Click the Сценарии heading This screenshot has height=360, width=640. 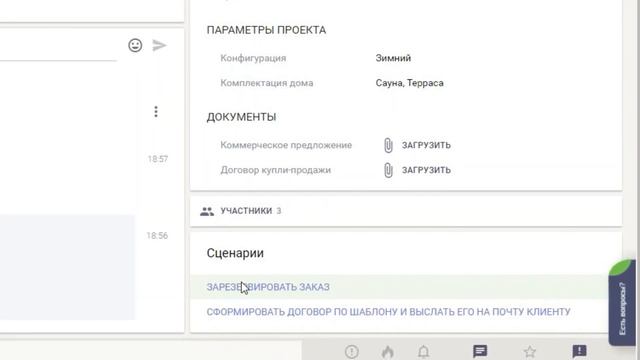point(235,253)
